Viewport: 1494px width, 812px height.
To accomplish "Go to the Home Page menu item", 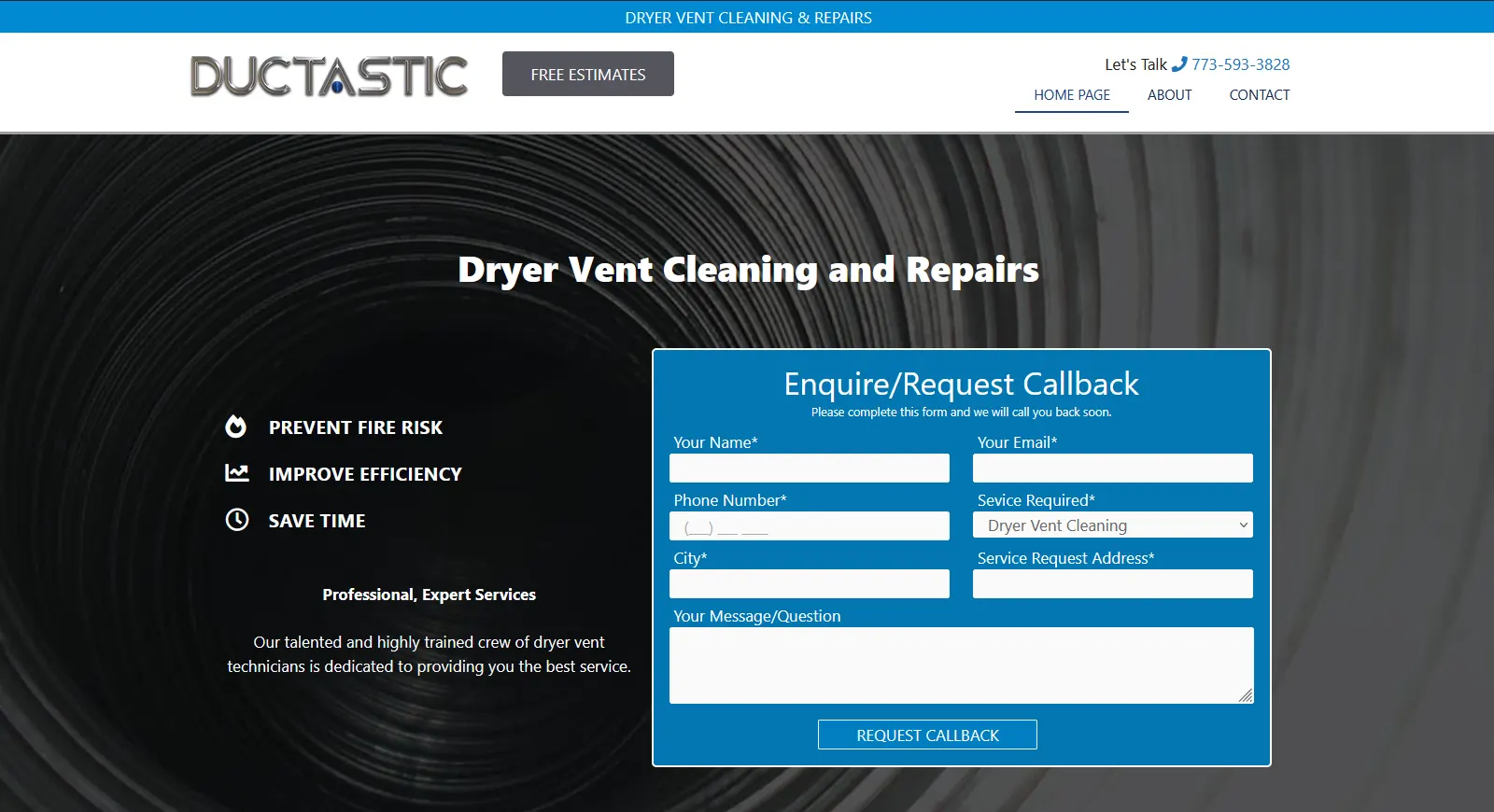I will 1071,95.
